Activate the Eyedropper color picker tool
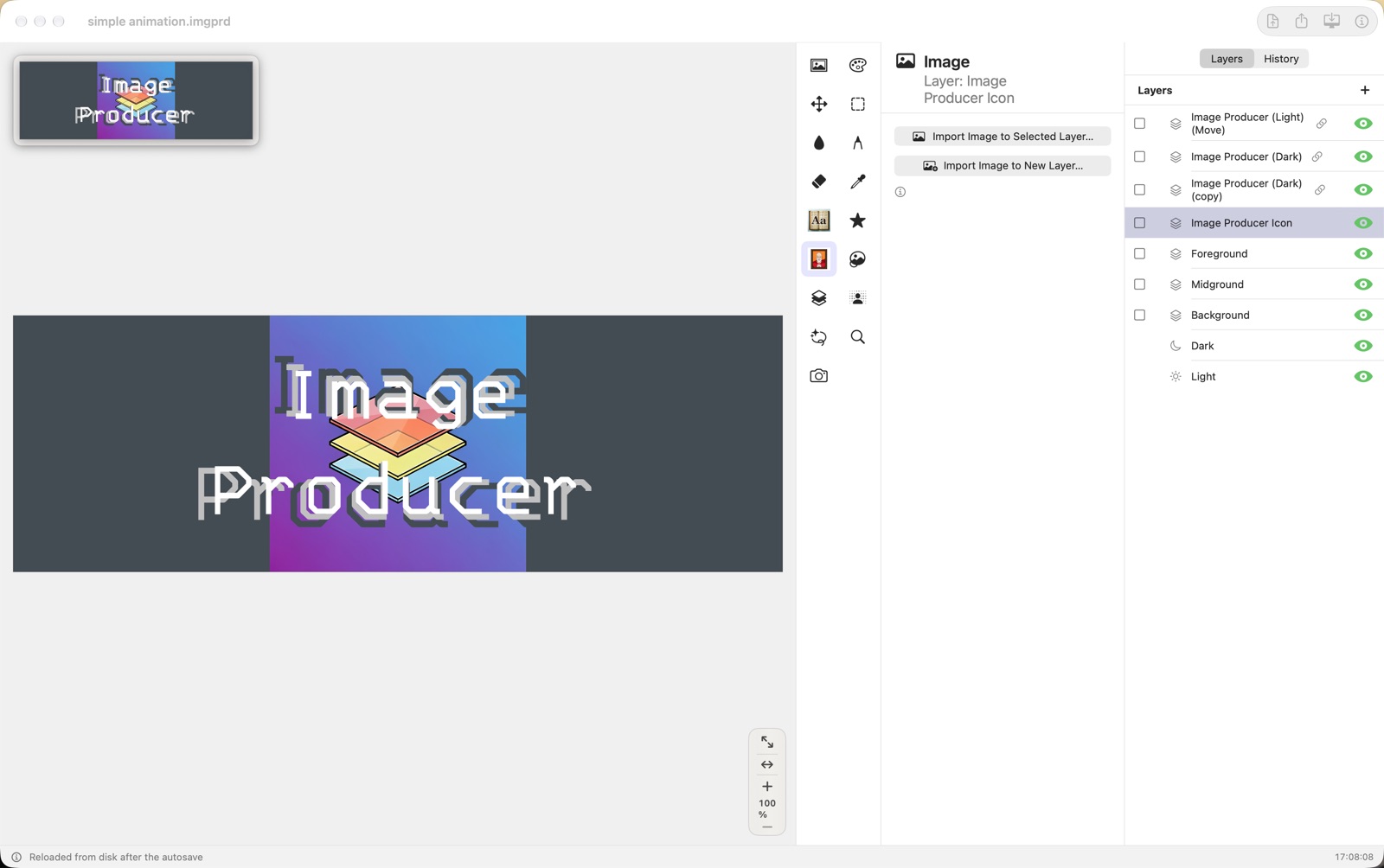The height and width of the screenshot is (868, 1384). point(857,182)
